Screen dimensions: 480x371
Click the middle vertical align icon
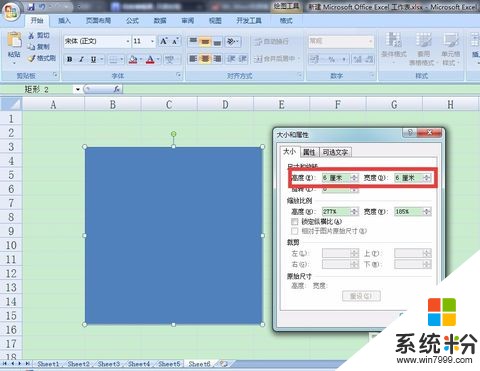coord(205,42)
